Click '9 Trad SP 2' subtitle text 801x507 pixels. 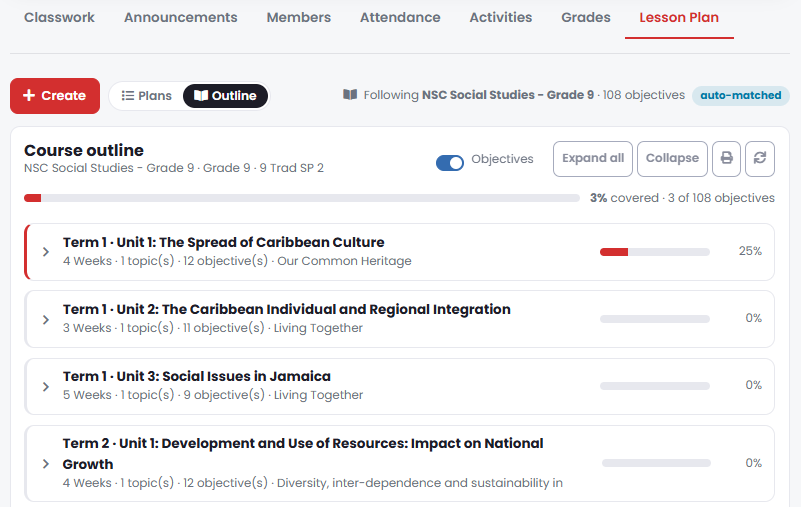click(x=292, y=168)
